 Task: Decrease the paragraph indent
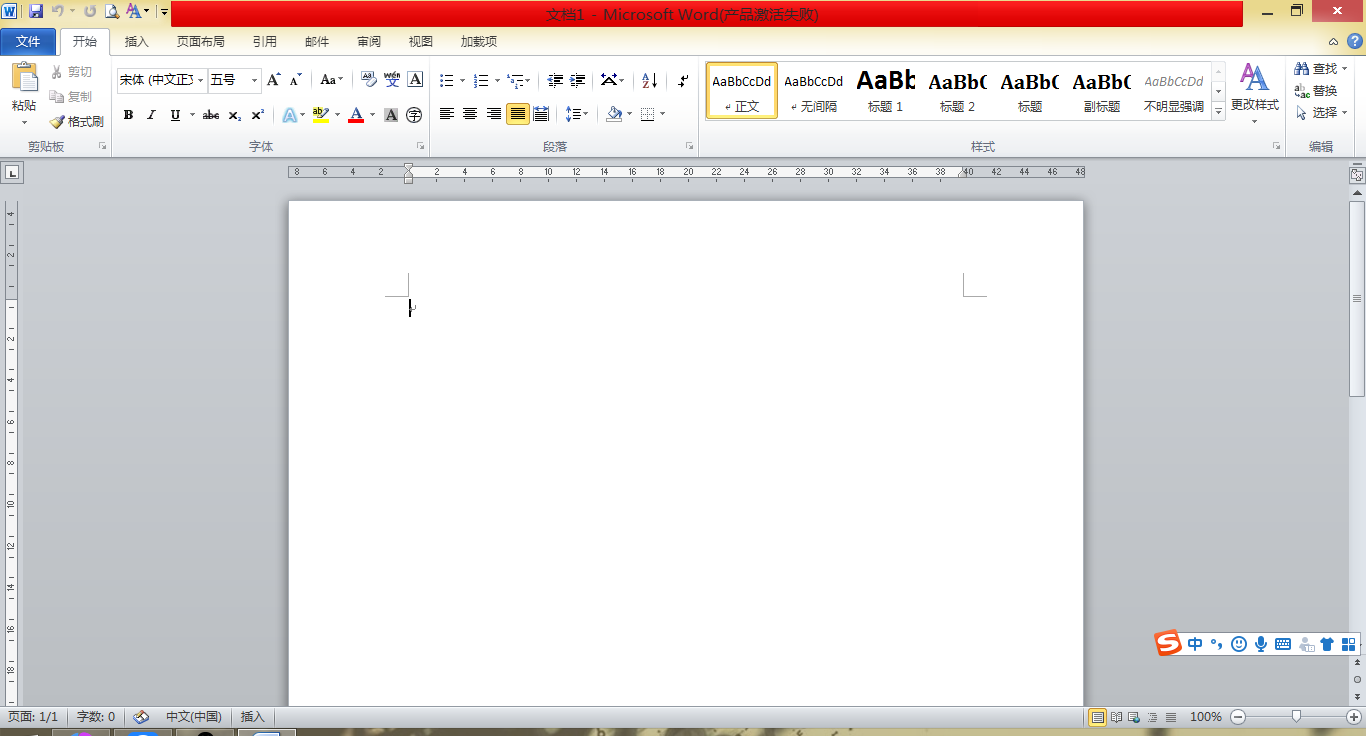555,80
